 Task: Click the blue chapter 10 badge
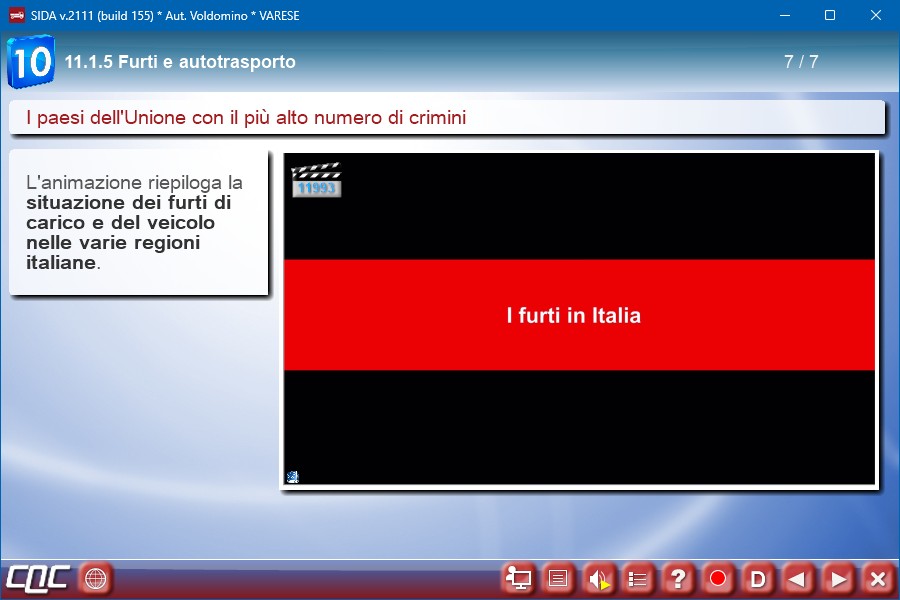click(31, 62)
